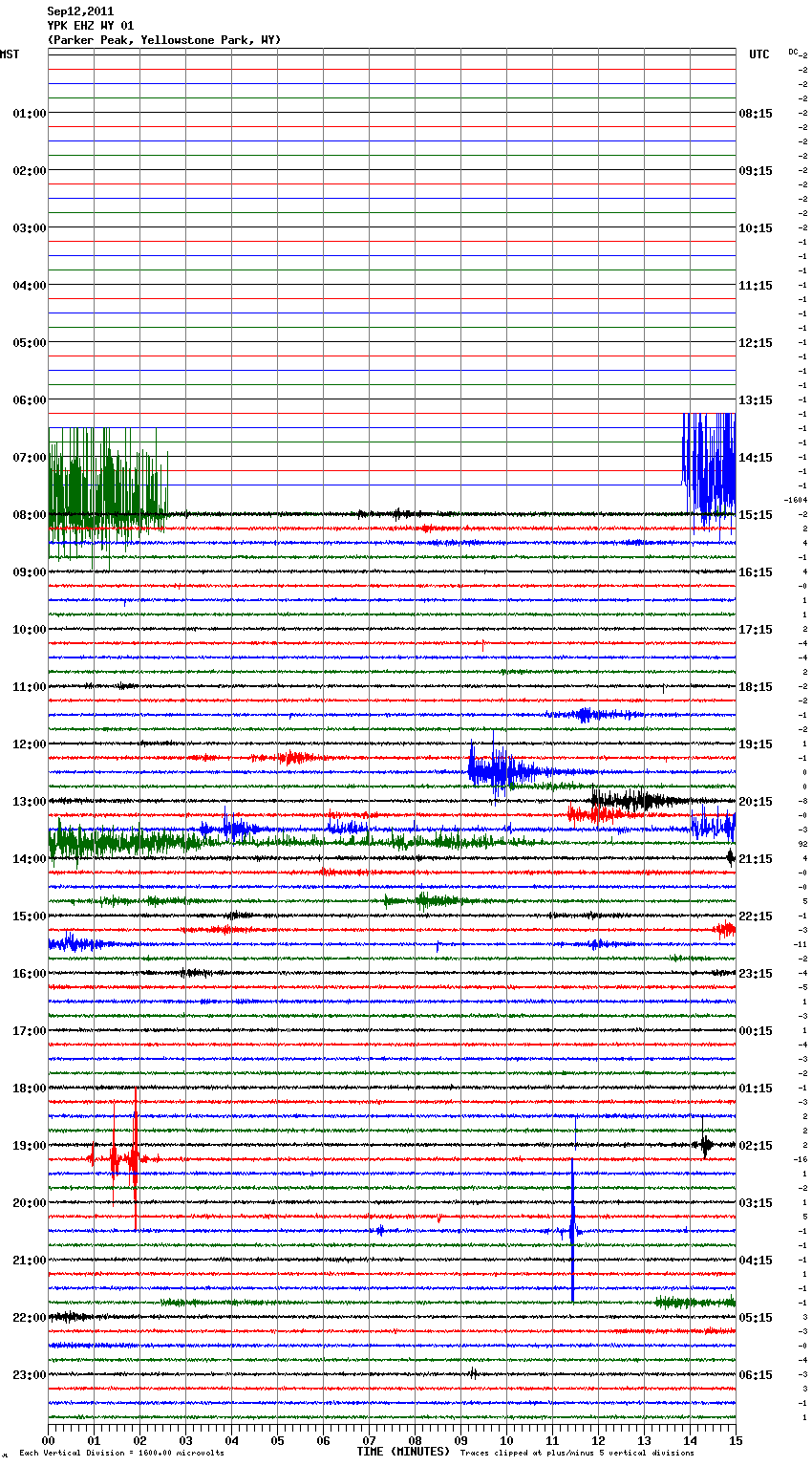Viewport: 812px width, 1466px height.
Task: Click the "10:15" UTC time label
Action: pos(757,228)
